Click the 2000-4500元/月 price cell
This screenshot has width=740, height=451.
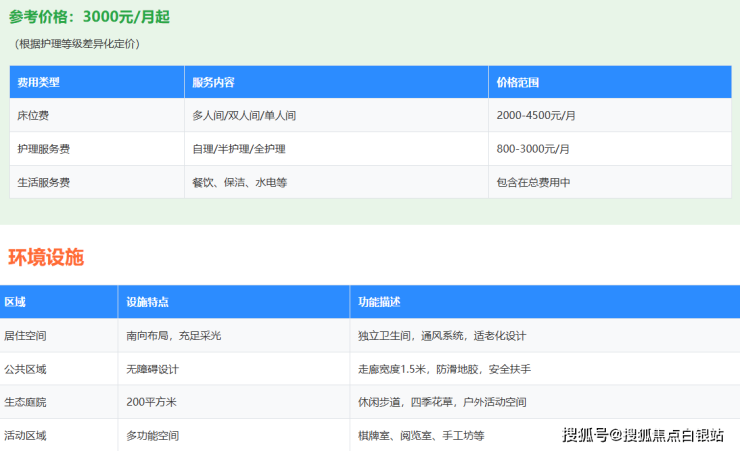tap(536, 115)
